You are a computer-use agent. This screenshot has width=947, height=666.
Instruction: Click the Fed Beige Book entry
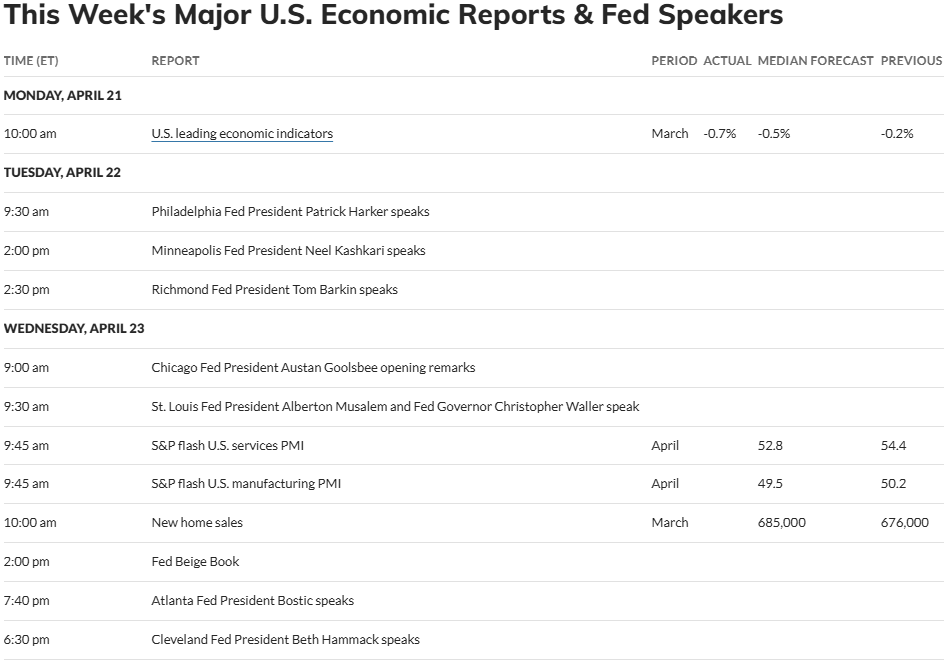[195, 562]
